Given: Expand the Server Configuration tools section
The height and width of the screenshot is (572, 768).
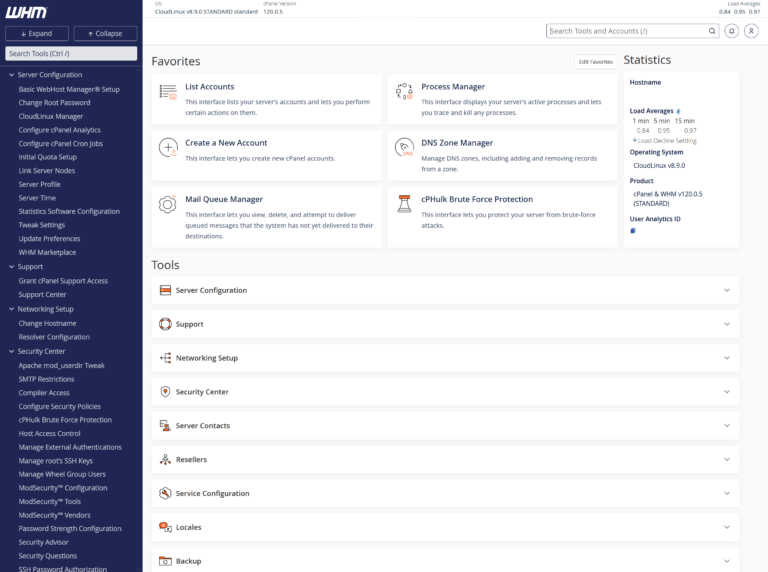Looking at the screenshot, I should pyautogui.click(x=727, y=290).
